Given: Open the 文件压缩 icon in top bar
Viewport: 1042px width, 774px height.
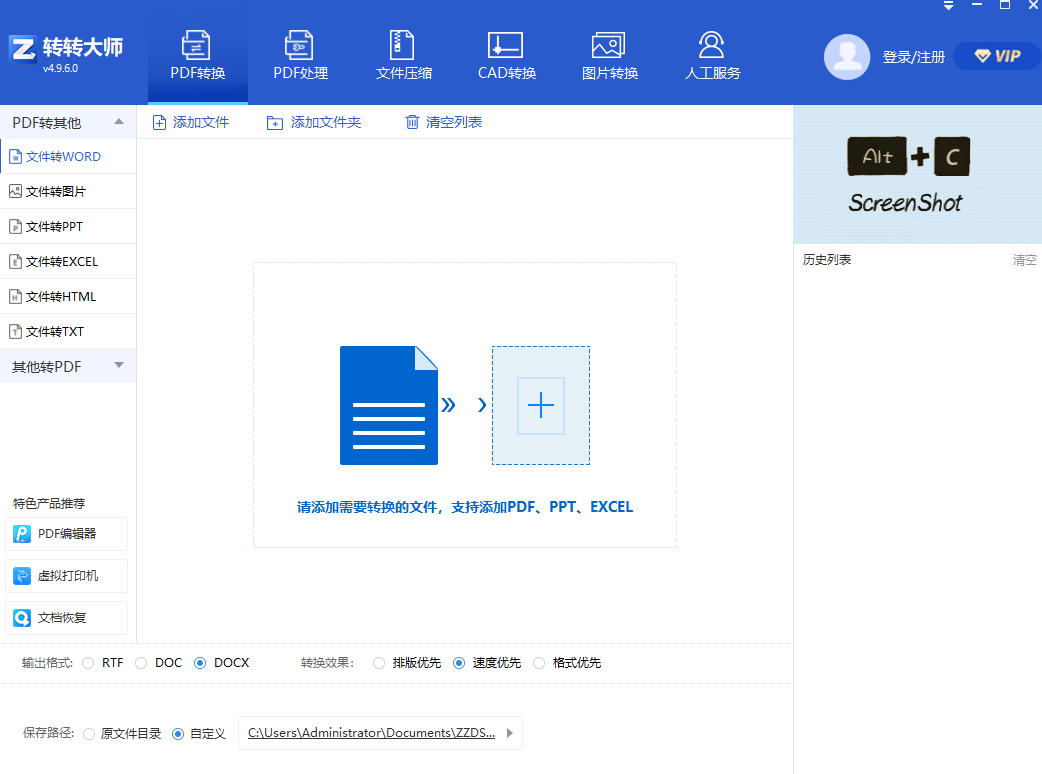Looking at the screenshot, I should tap(403, 46).
